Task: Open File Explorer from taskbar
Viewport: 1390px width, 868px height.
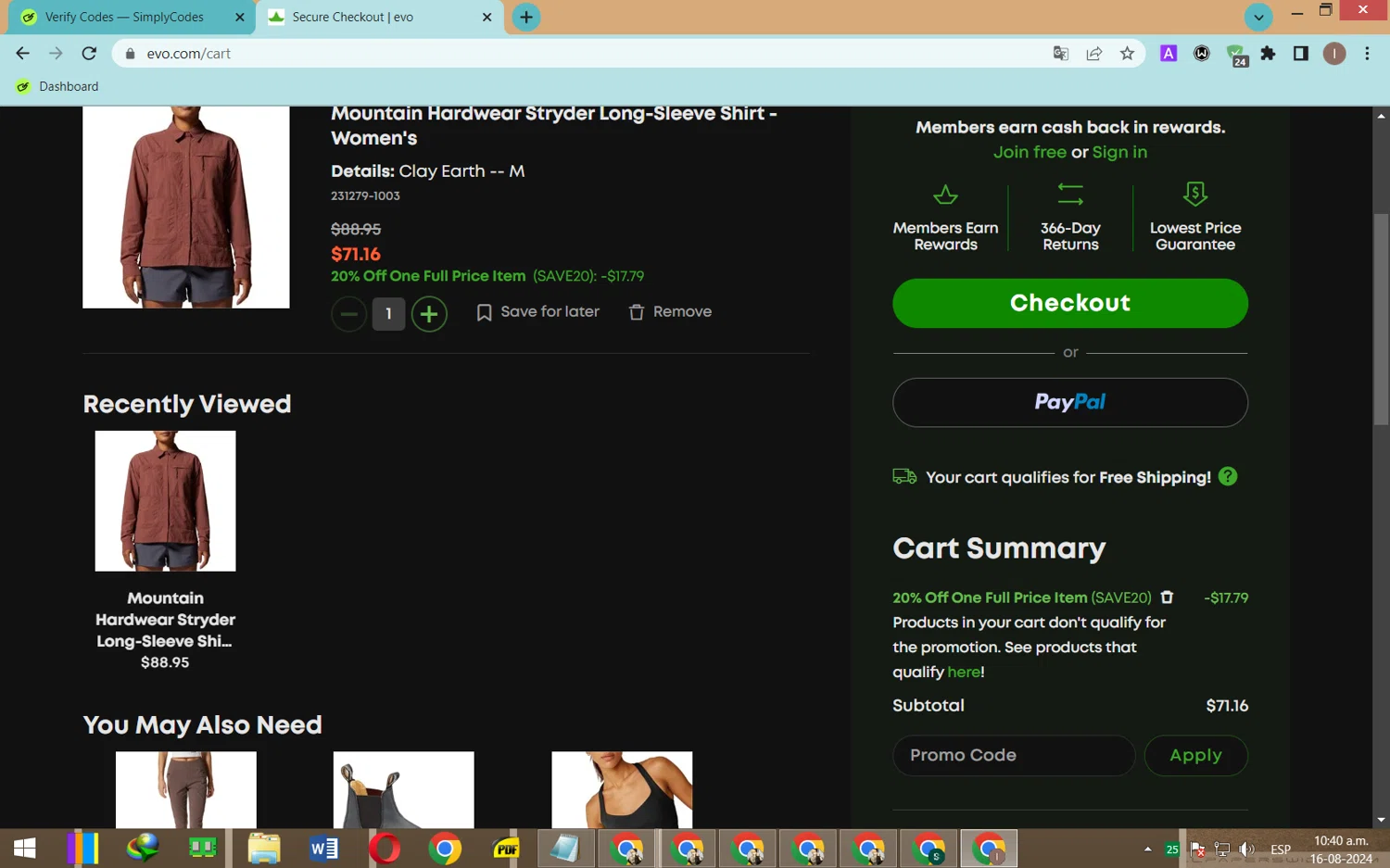Action: pos(264,849)
